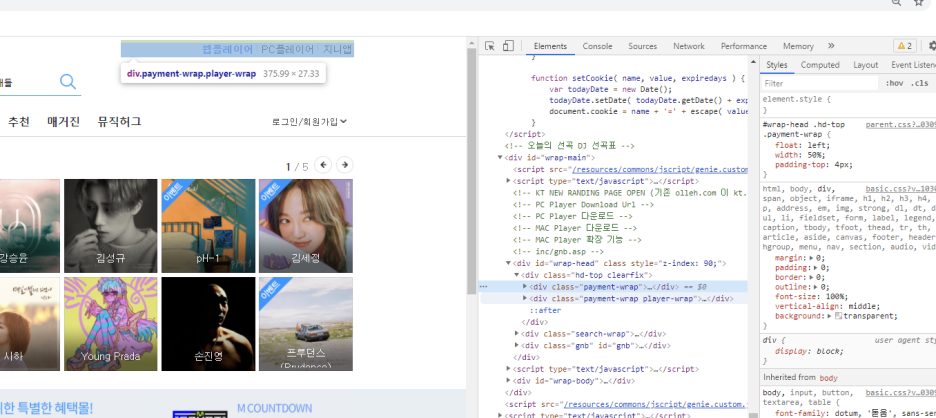
Task: Expand the outline shorthand property triangle
Action: point(816,287)
